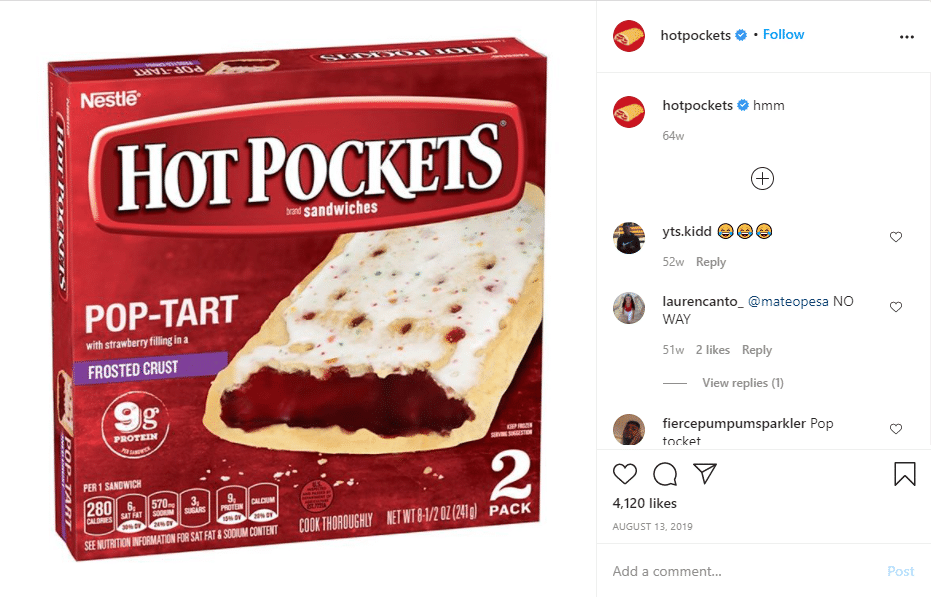
Task: Like the laurencanto_ comment
Action: click(x=896, y=307)
